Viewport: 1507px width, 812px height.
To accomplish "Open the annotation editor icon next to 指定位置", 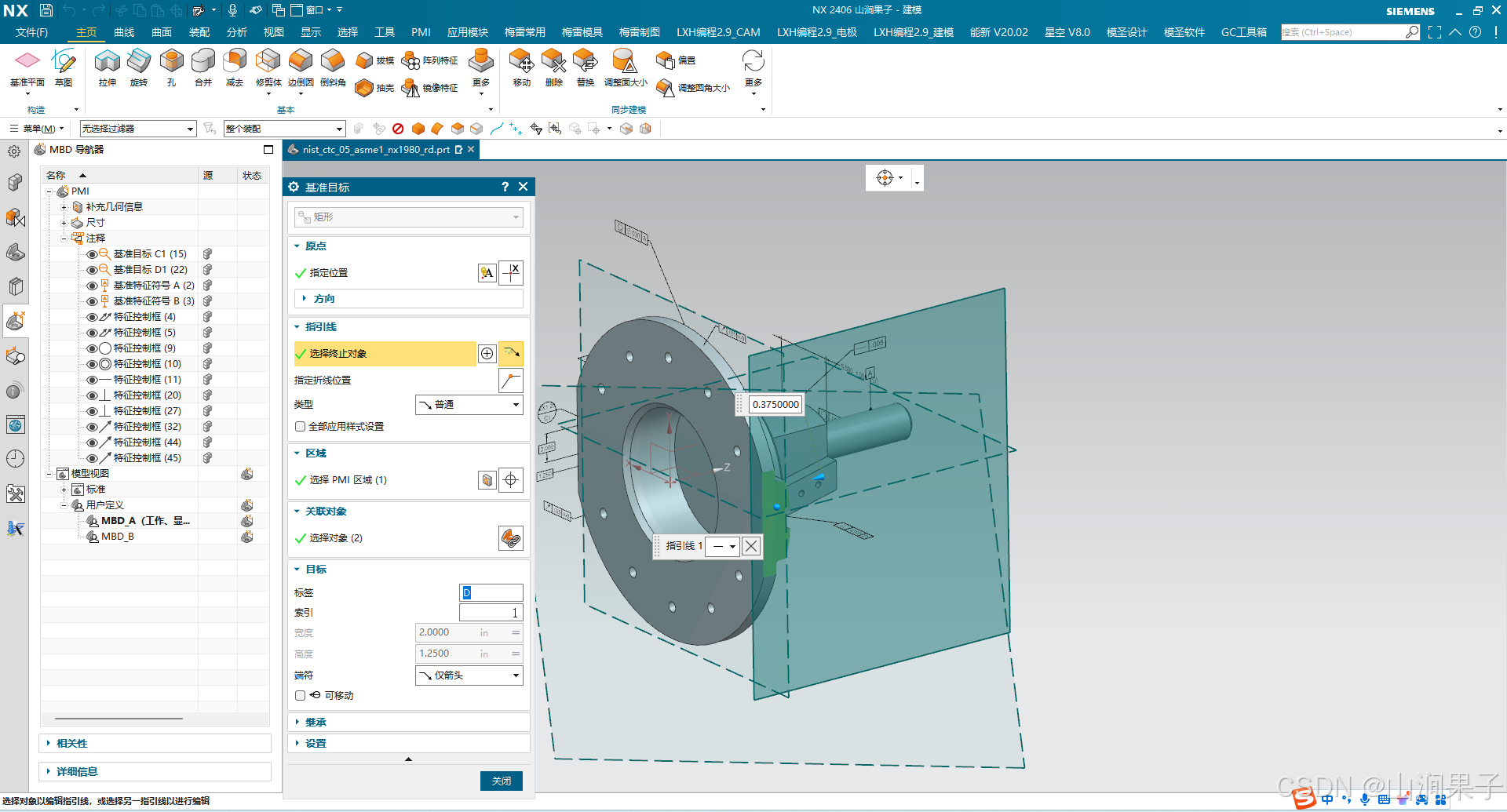I will coord(487,273).
